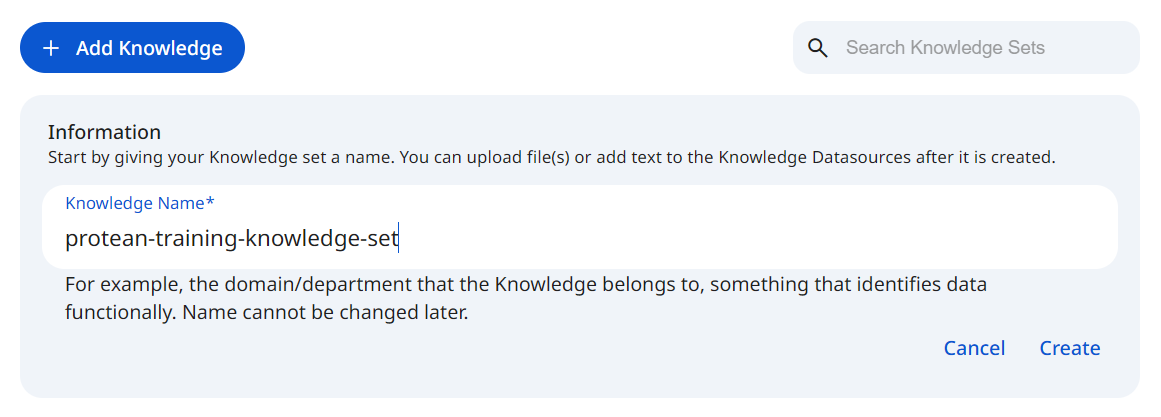The height and width of the screenshot is (417, 1161).
Task: Click the magnifying glass search icon
Action: pos(818,48)
